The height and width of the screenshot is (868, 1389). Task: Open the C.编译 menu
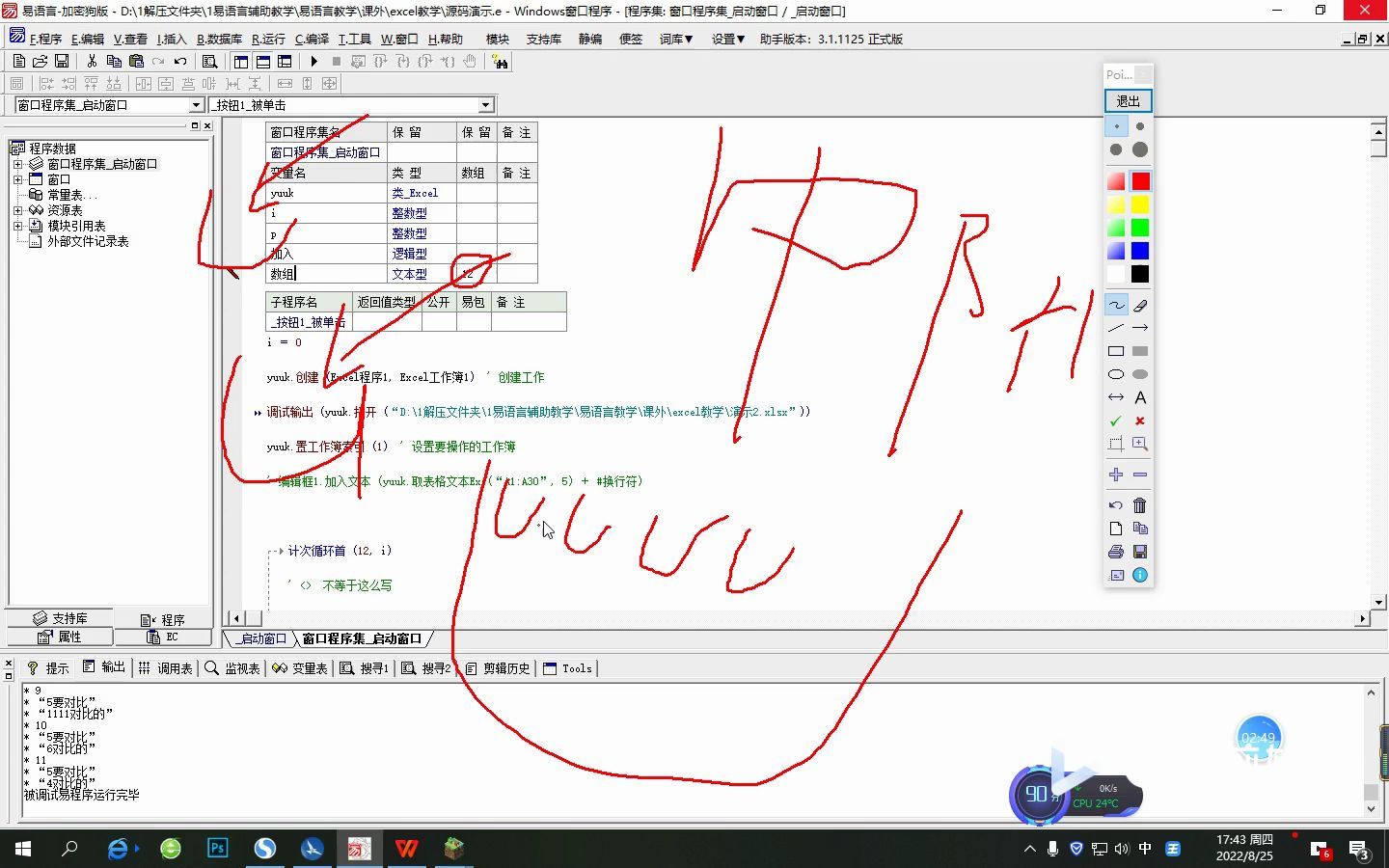(x=312, y=40)
